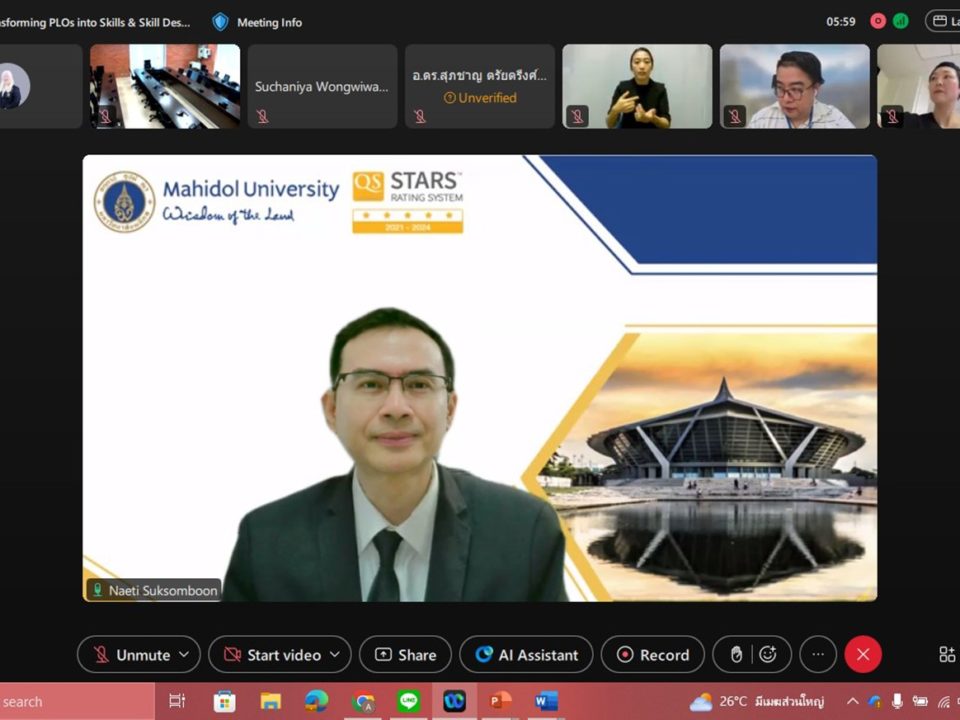Click the red leave meeting button
960x720 pixels.
(x=863, y=655)
